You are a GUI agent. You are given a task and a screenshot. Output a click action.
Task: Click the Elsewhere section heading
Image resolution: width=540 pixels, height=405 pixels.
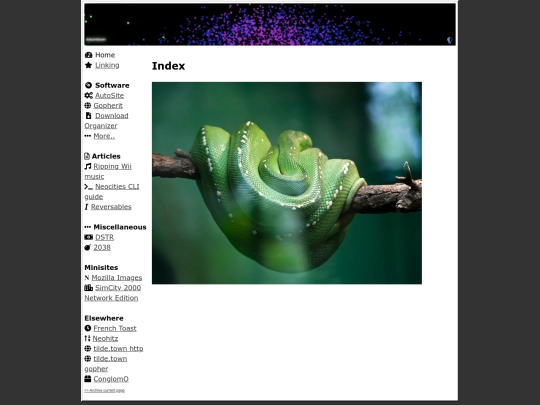tap(104, 318)
